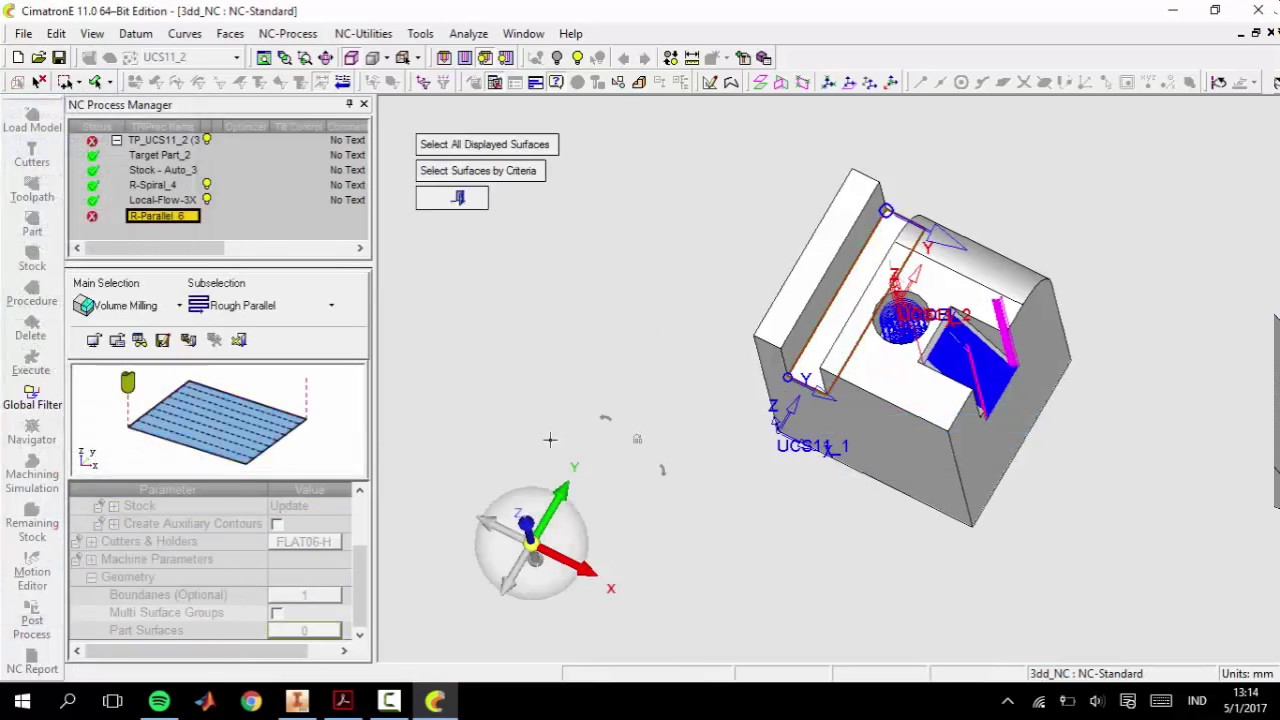
Task: Click the save-and-calculate procedure icon
Action: pyautogui.click(x=163, y=341)
